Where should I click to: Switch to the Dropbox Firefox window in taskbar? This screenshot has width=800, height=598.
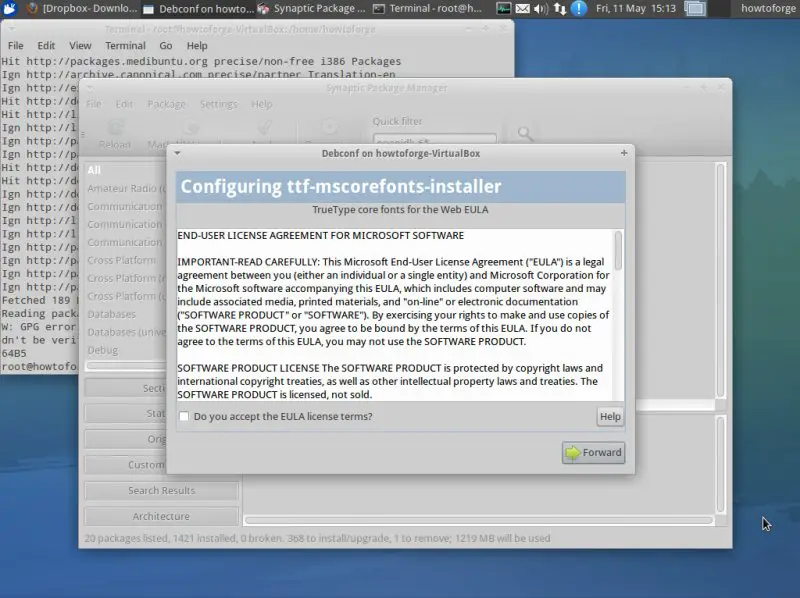pos(82,8)
